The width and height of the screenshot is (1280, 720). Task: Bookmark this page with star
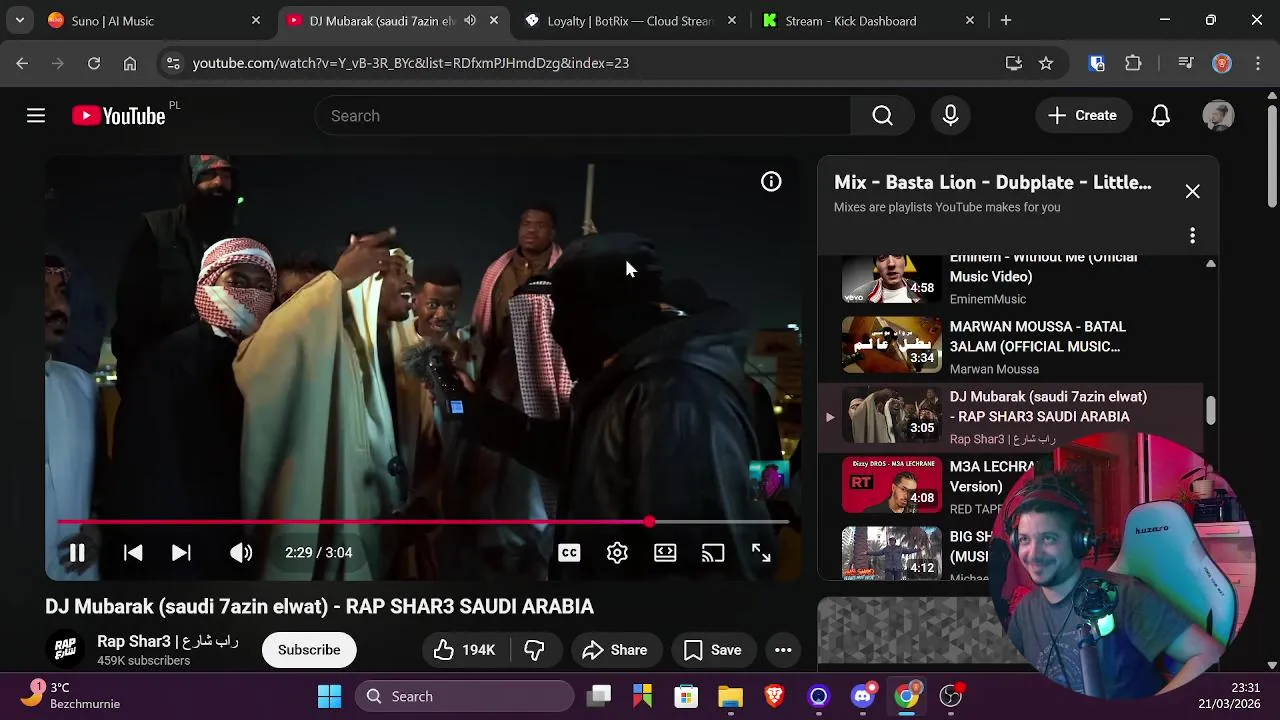click(1046, 63)
